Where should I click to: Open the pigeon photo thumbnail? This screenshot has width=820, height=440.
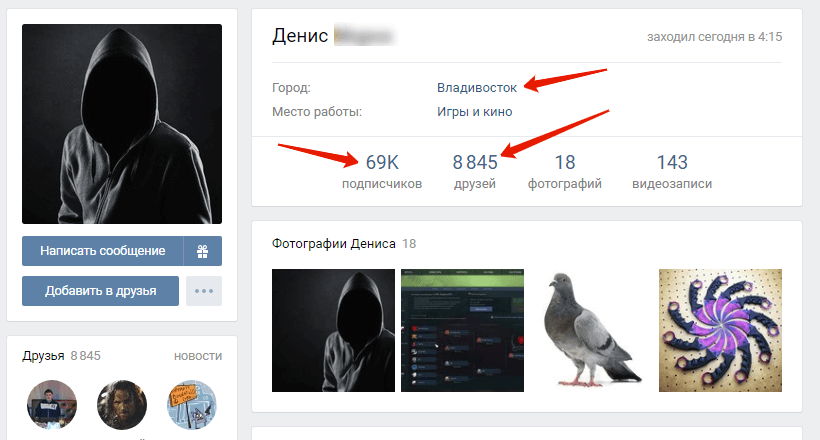[x=591, y=331]
